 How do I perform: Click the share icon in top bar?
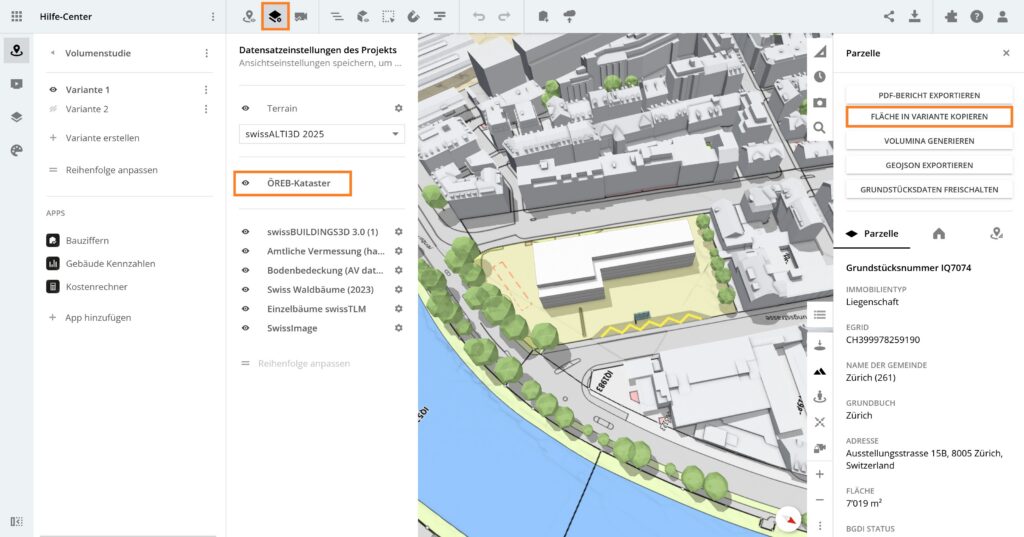coord(889,16)
